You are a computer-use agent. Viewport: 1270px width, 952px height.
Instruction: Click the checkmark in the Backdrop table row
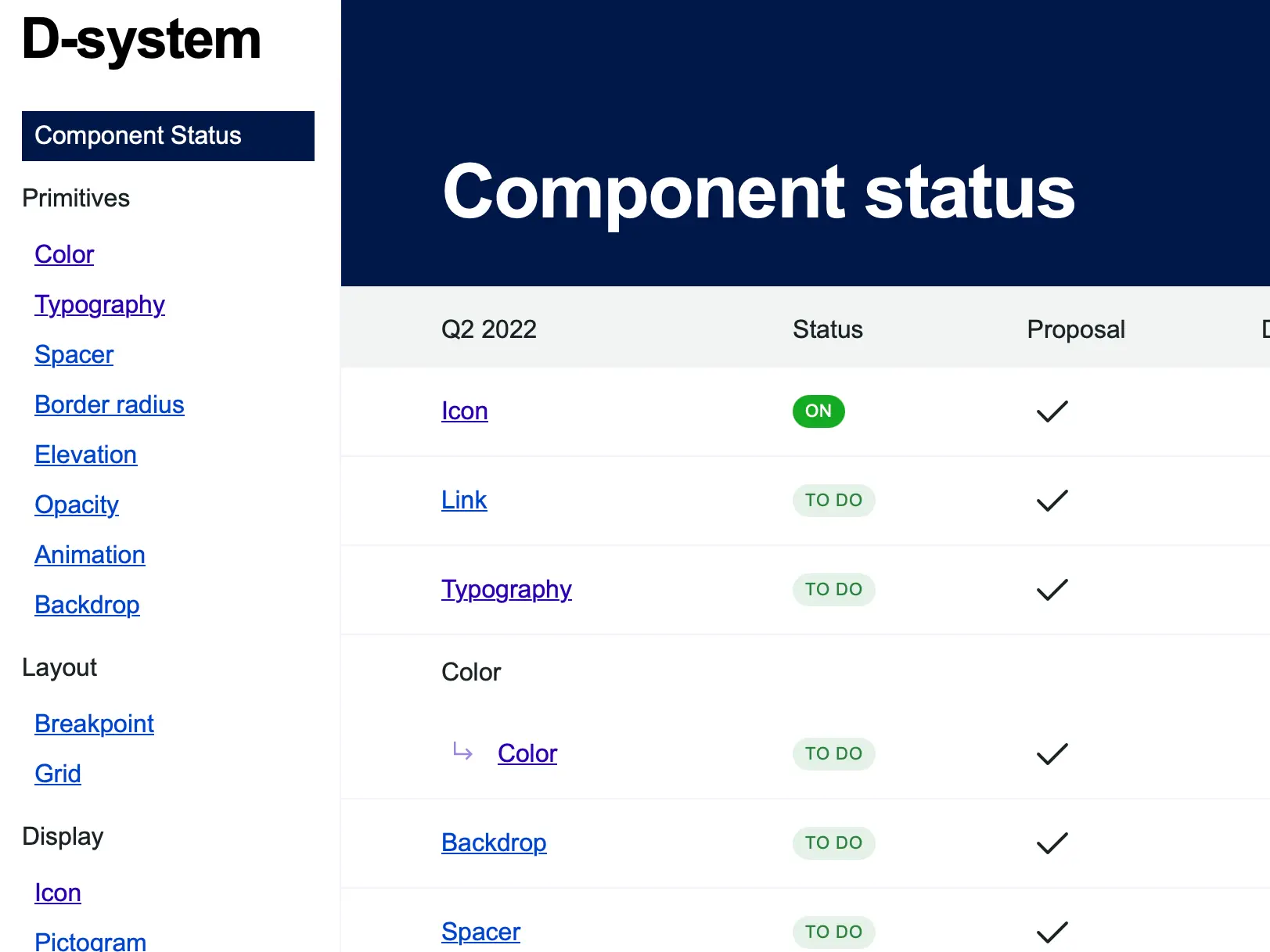click(x=1052, y=843)
